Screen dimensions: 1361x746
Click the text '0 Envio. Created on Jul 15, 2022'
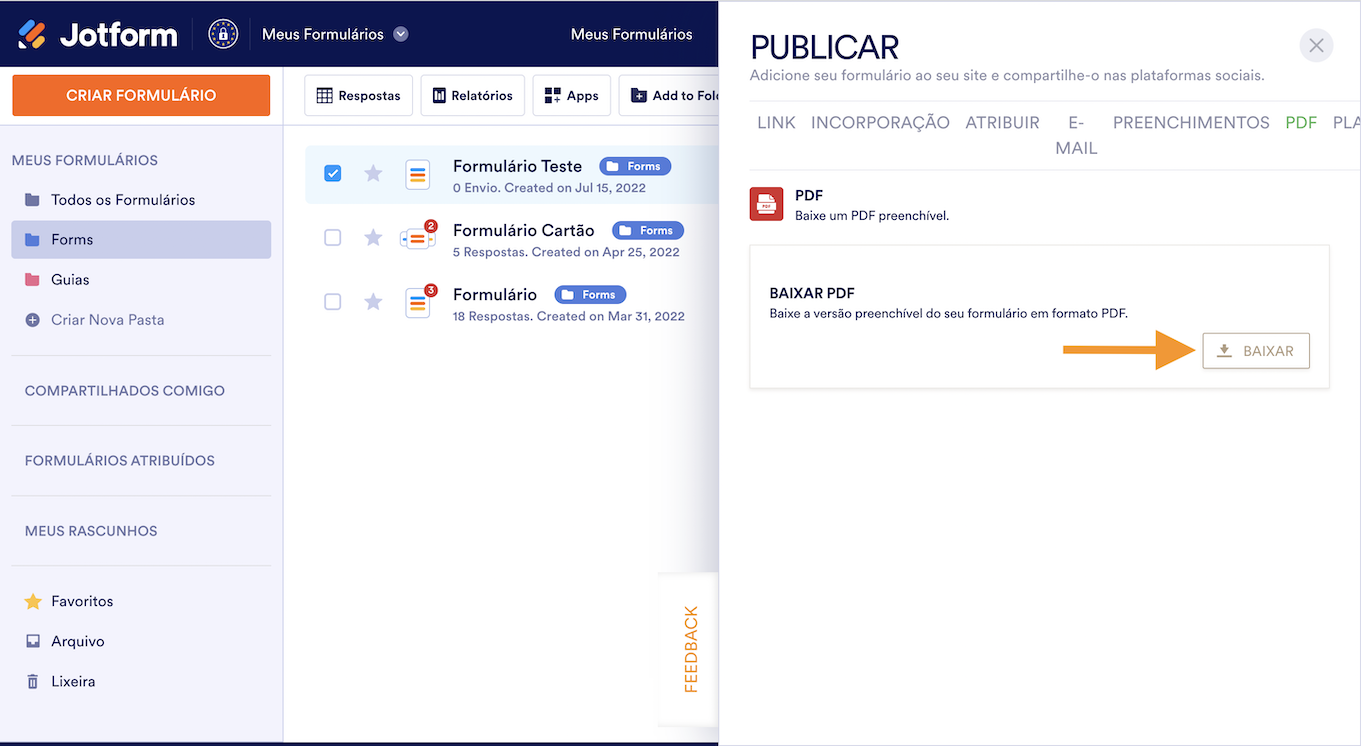[x=549, y=188]
